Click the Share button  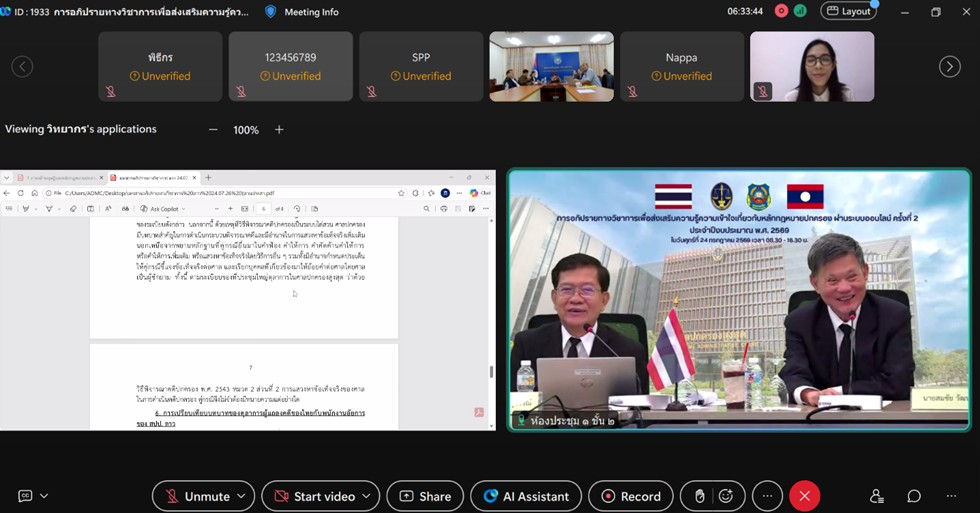point(425,496)
